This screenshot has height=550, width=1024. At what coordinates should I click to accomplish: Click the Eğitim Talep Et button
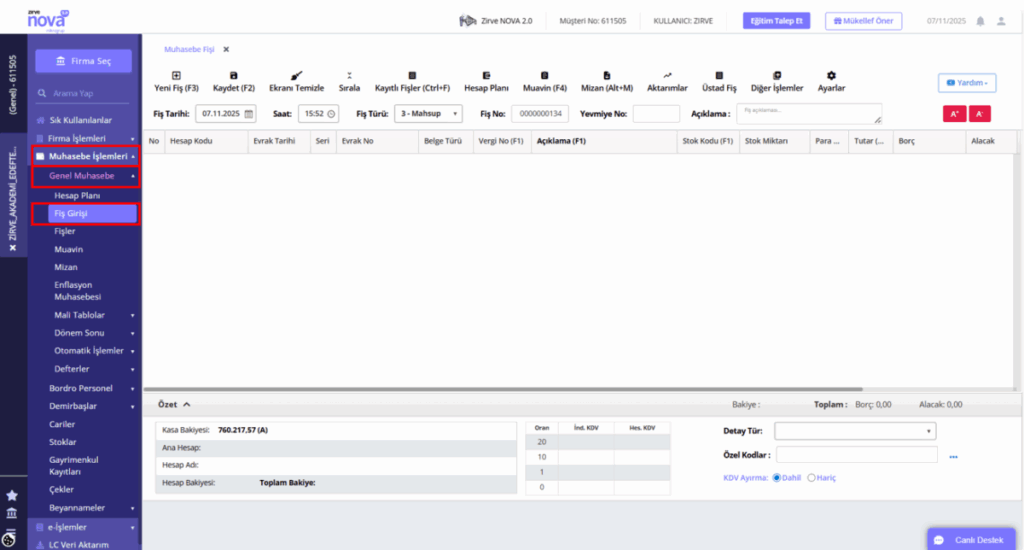click(x=776, y=21)
